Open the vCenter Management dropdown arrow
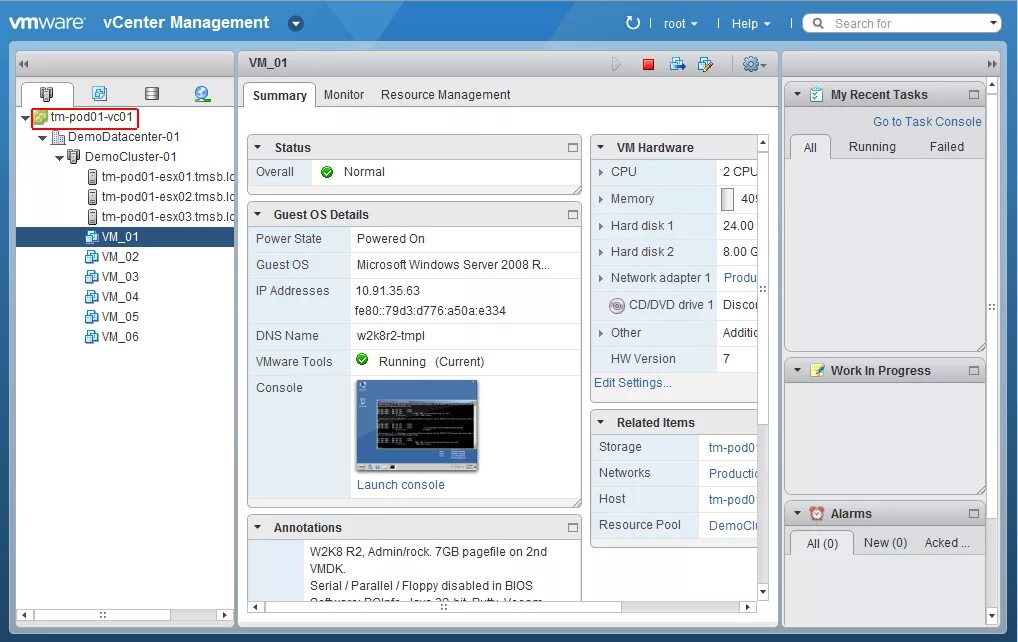1018x642 pixels. point(296,23)
